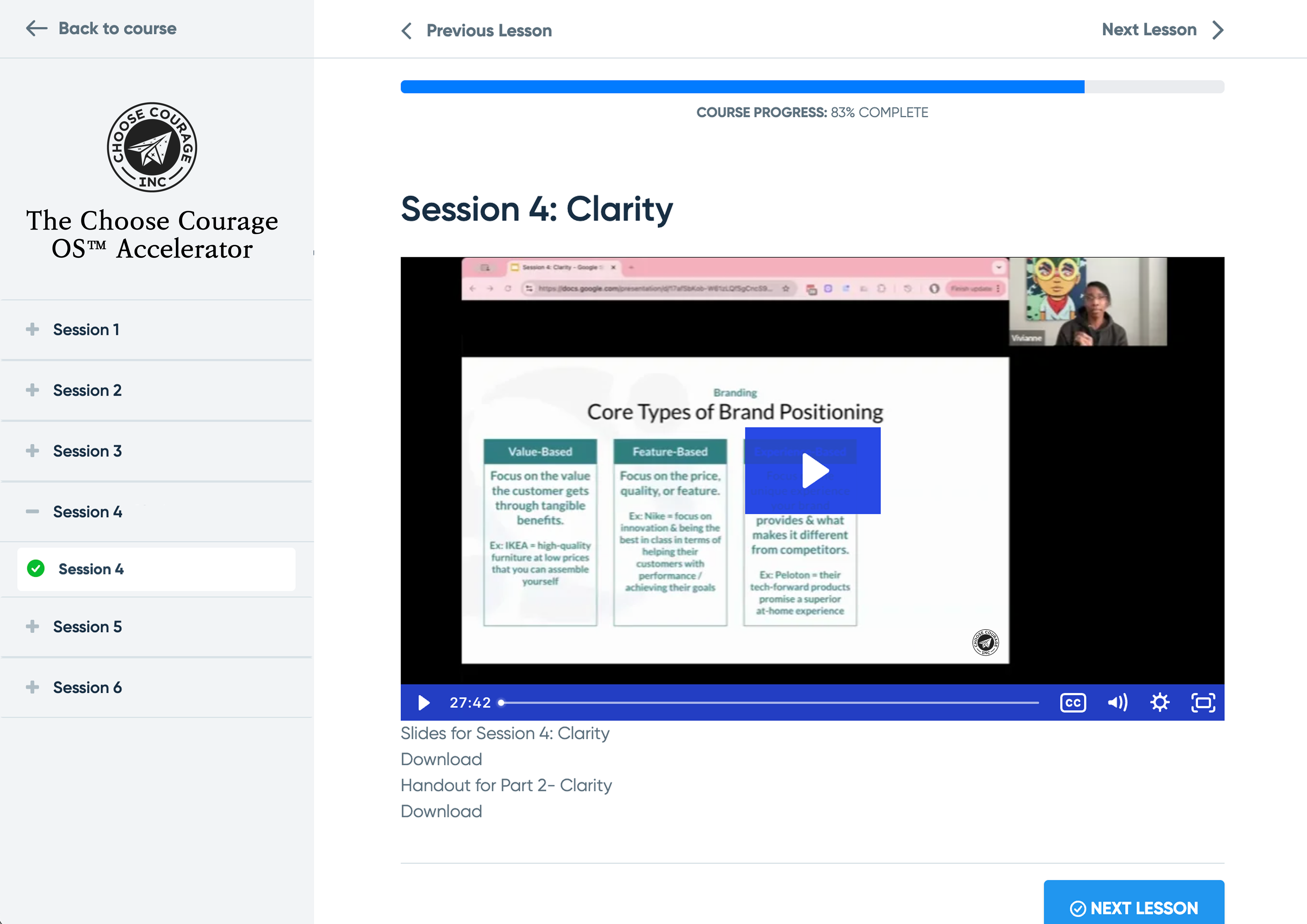Screen dimensions: 1307x924
Task: Expand Session 3 with its plus icon
Action: pyautogui.click(x=32, y=451)
